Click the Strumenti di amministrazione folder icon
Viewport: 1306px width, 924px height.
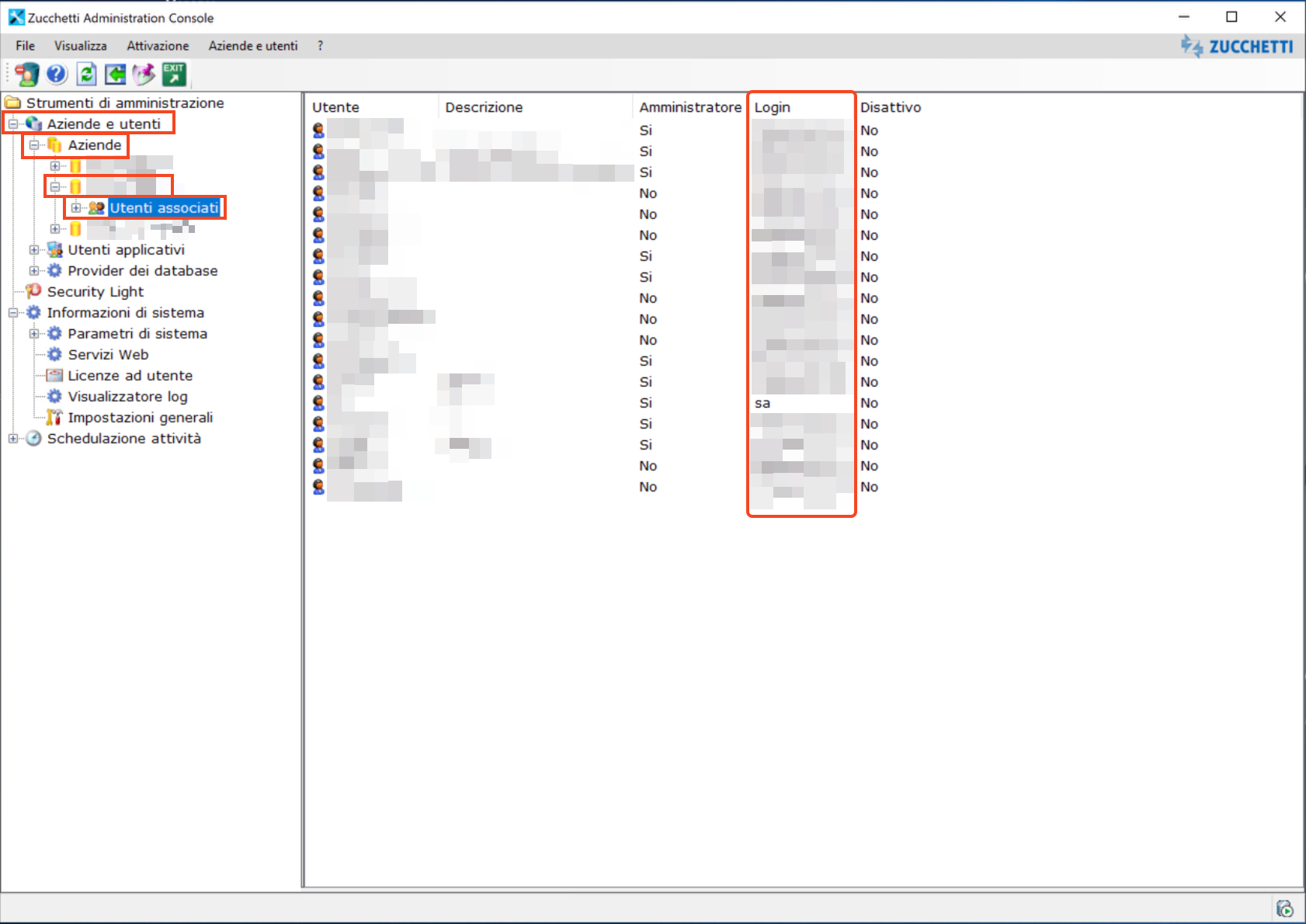13,102
